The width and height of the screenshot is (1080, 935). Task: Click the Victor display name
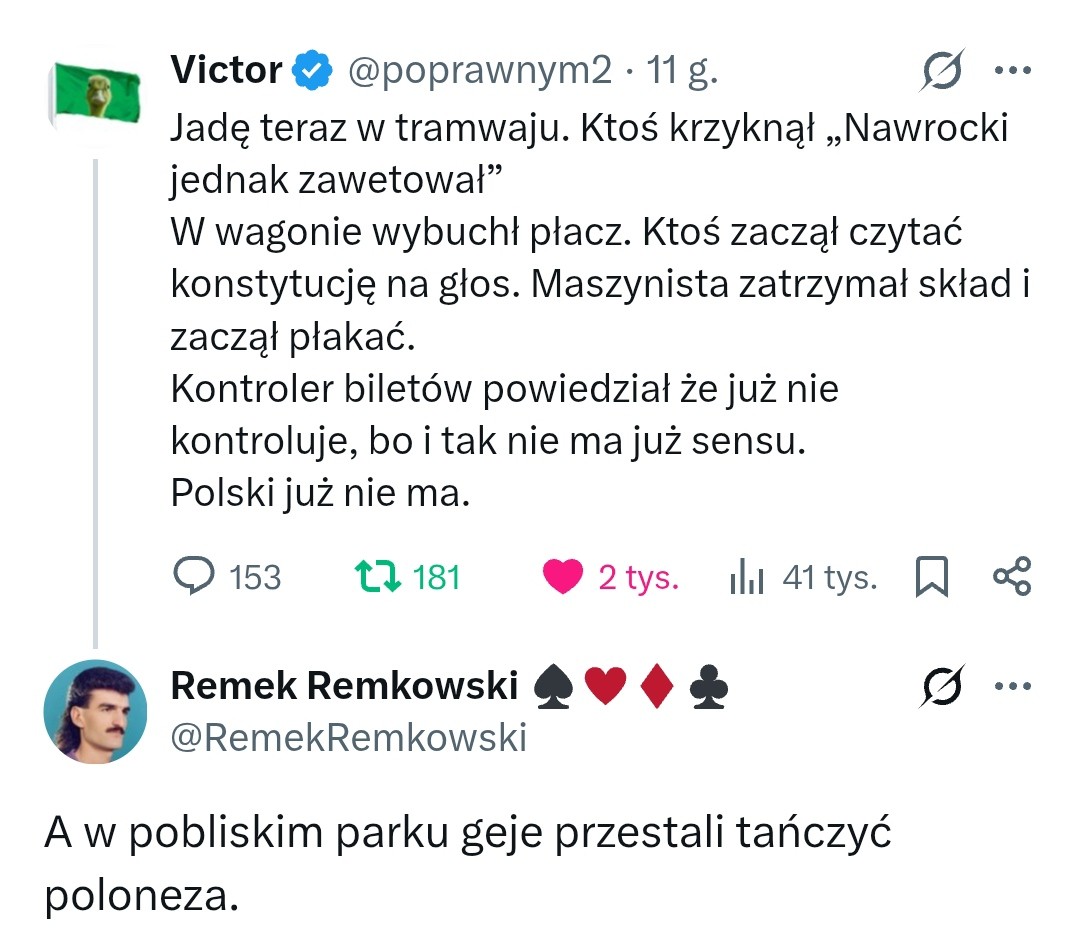[225, 69]
